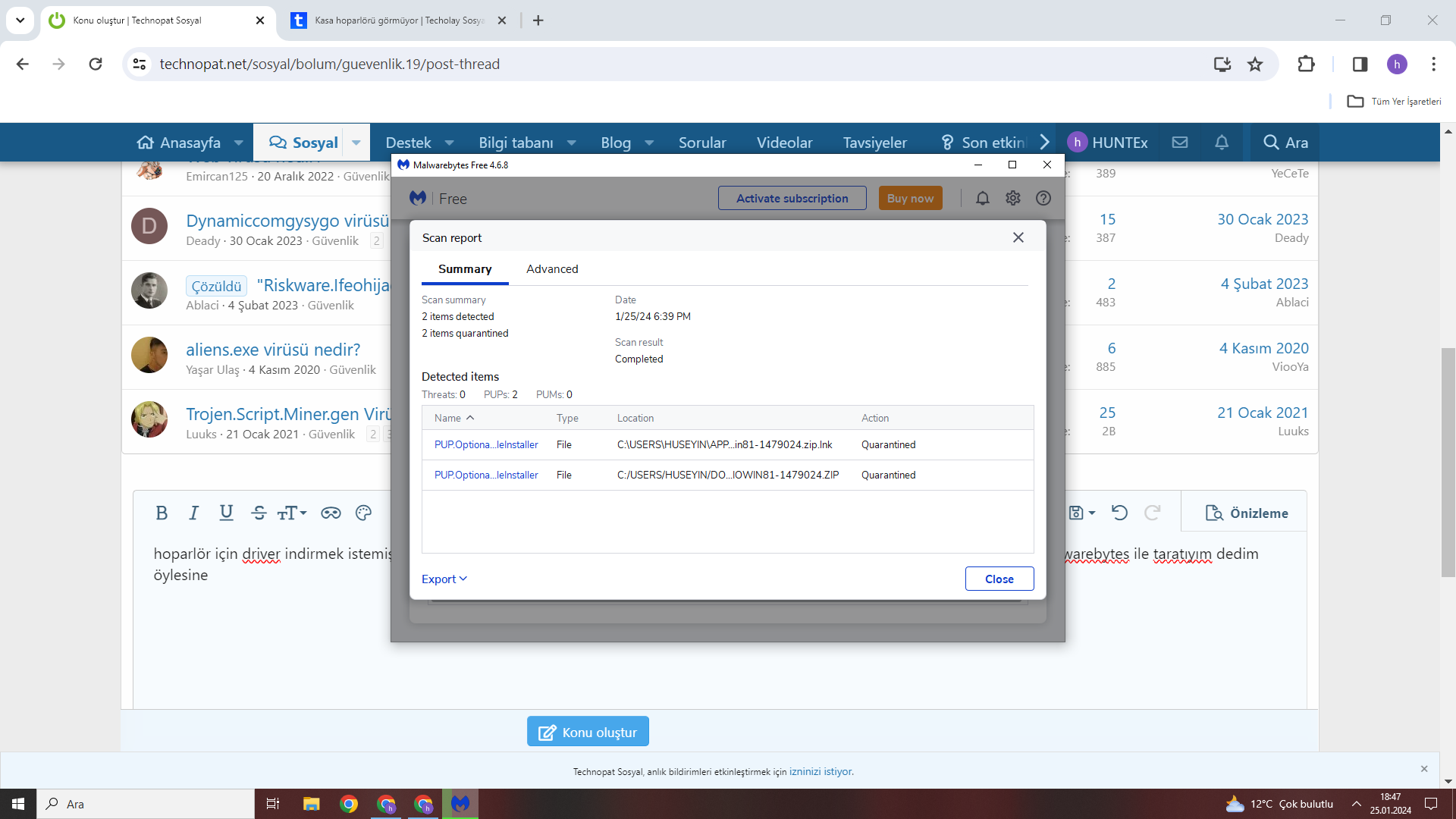Switch to the Advanced tab
The image size is (1456, 819).
tap(552, 269)
